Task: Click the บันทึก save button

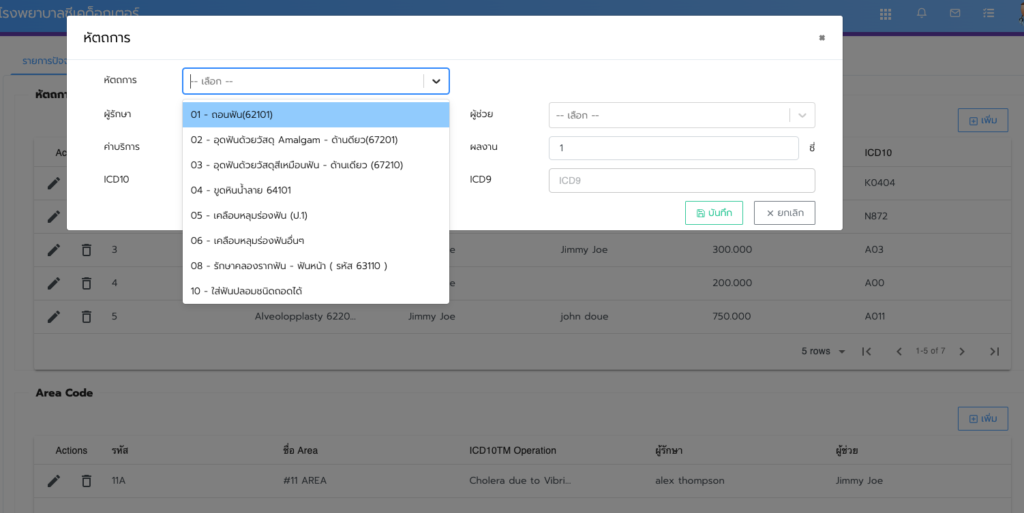Action: 714,213
